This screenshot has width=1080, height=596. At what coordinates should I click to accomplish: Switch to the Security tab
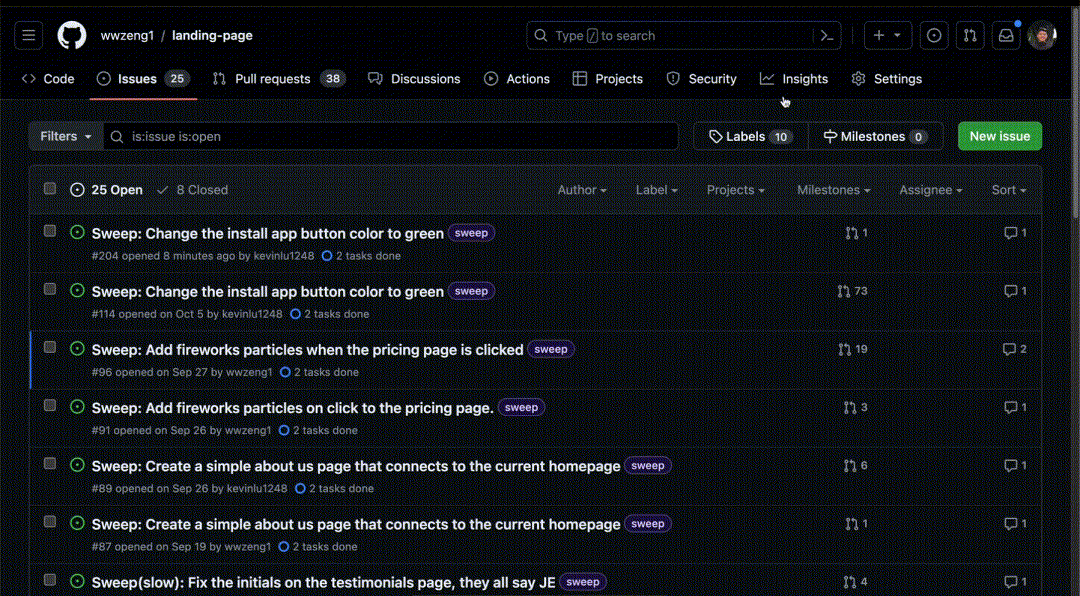[702, 79]
